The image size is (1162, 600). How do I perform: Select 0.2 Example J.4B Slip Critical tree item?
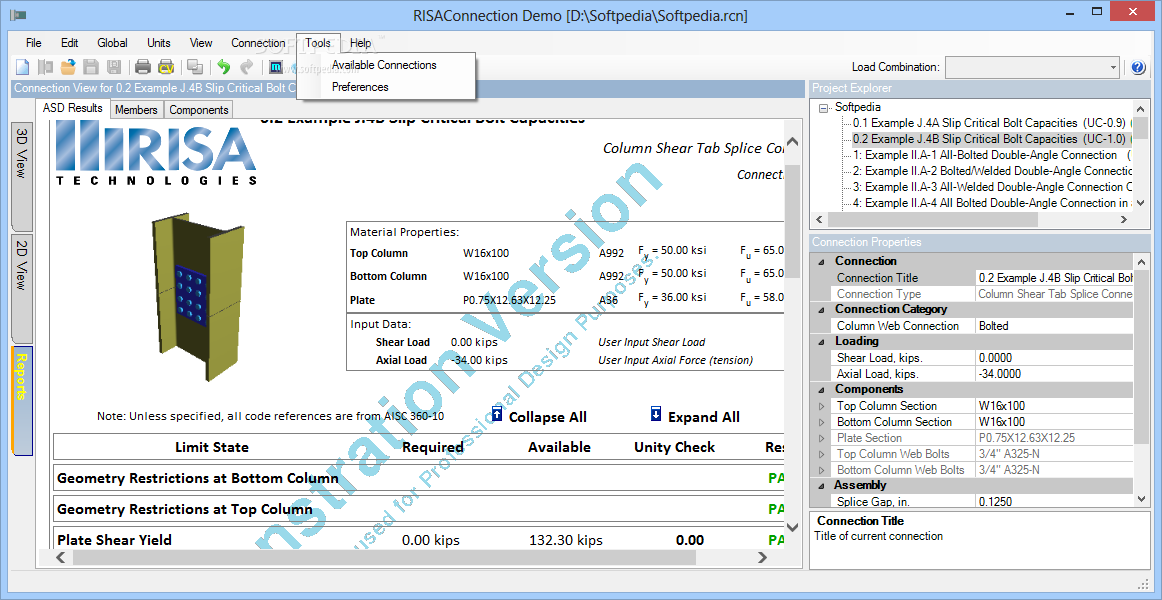989,139
